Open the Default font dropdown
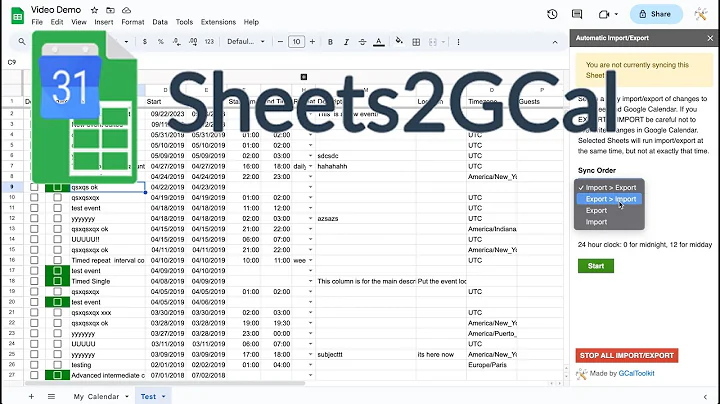720x404 pixels. click(x=246, y=42)
